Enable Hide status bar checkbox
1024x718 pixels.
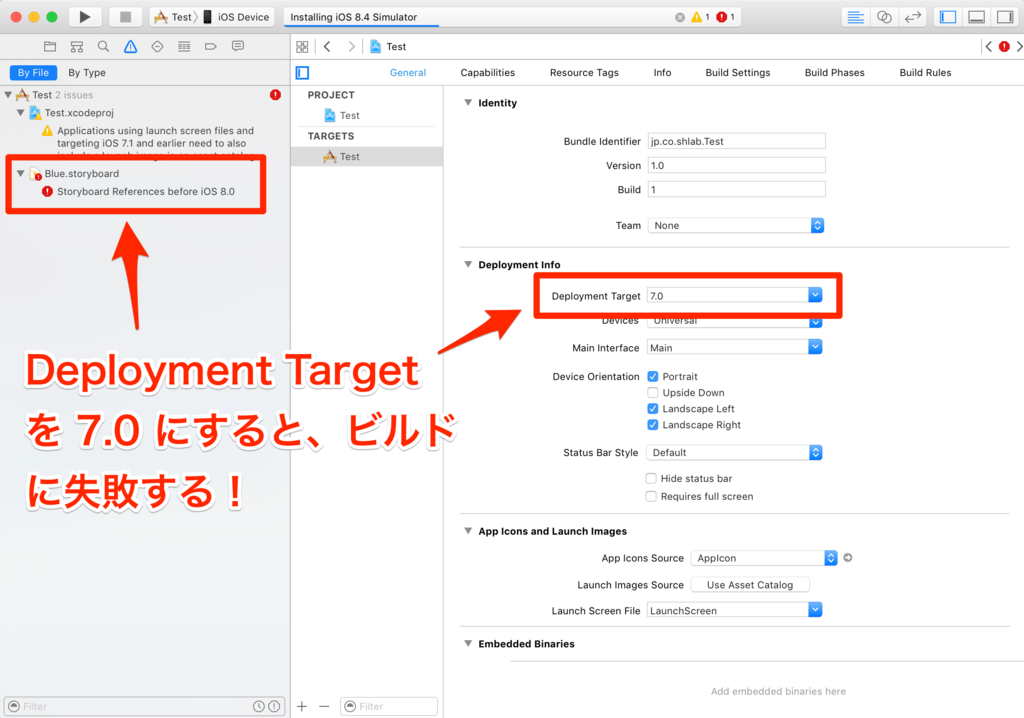click(651, 478)
